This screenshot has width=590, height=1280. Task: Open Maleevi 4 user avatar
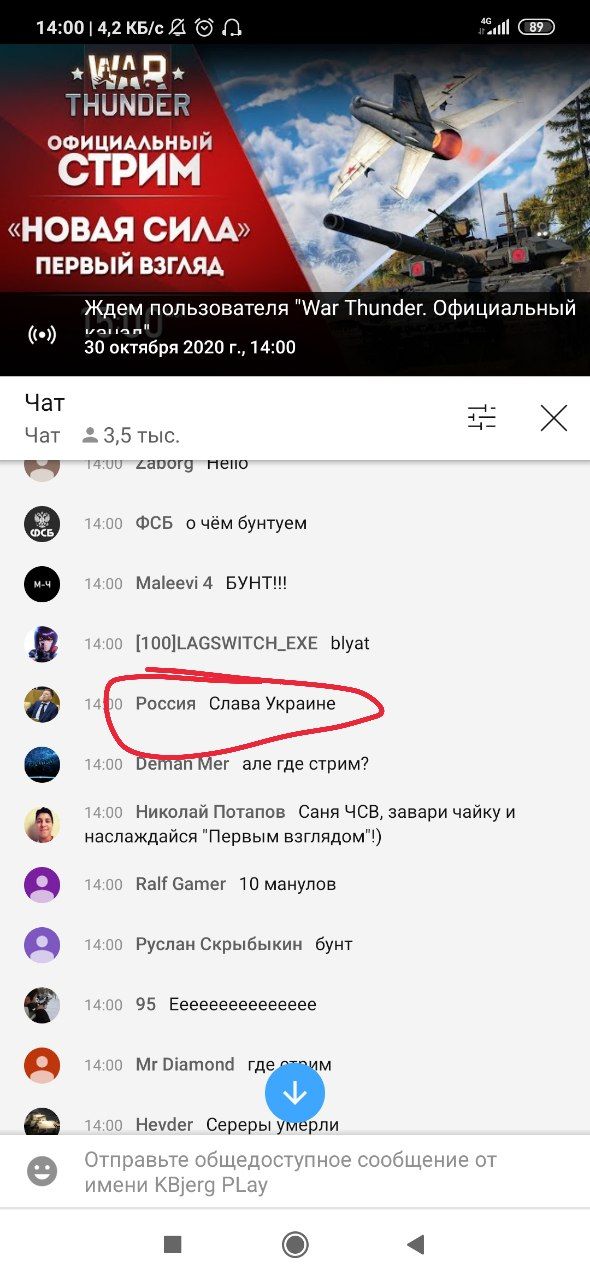point(42,584)
